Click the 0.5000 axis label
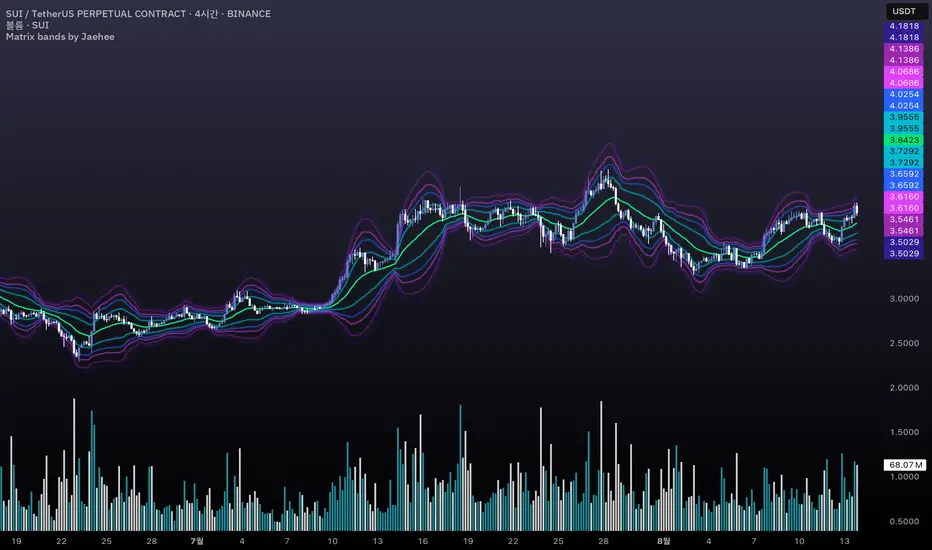Screen dimensions: 932x550 [904, 521]
